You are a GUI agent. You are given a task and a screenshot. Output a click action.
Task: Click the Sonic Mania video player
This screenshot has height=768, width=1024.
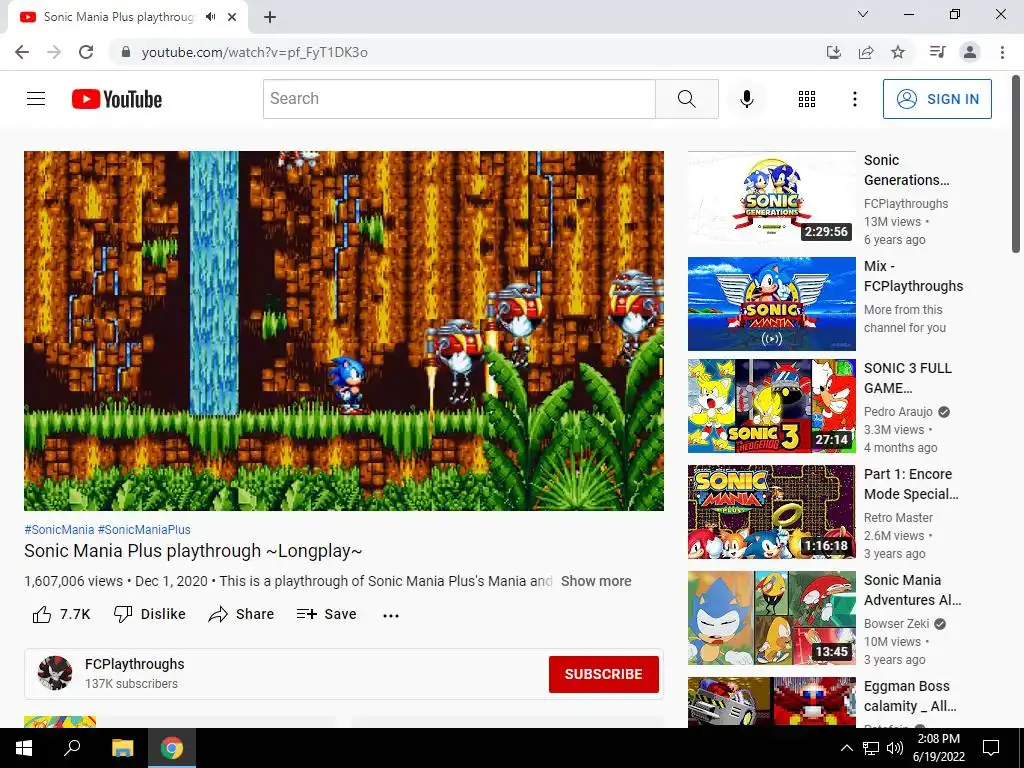pyautogui.click(x=344, y=330)
